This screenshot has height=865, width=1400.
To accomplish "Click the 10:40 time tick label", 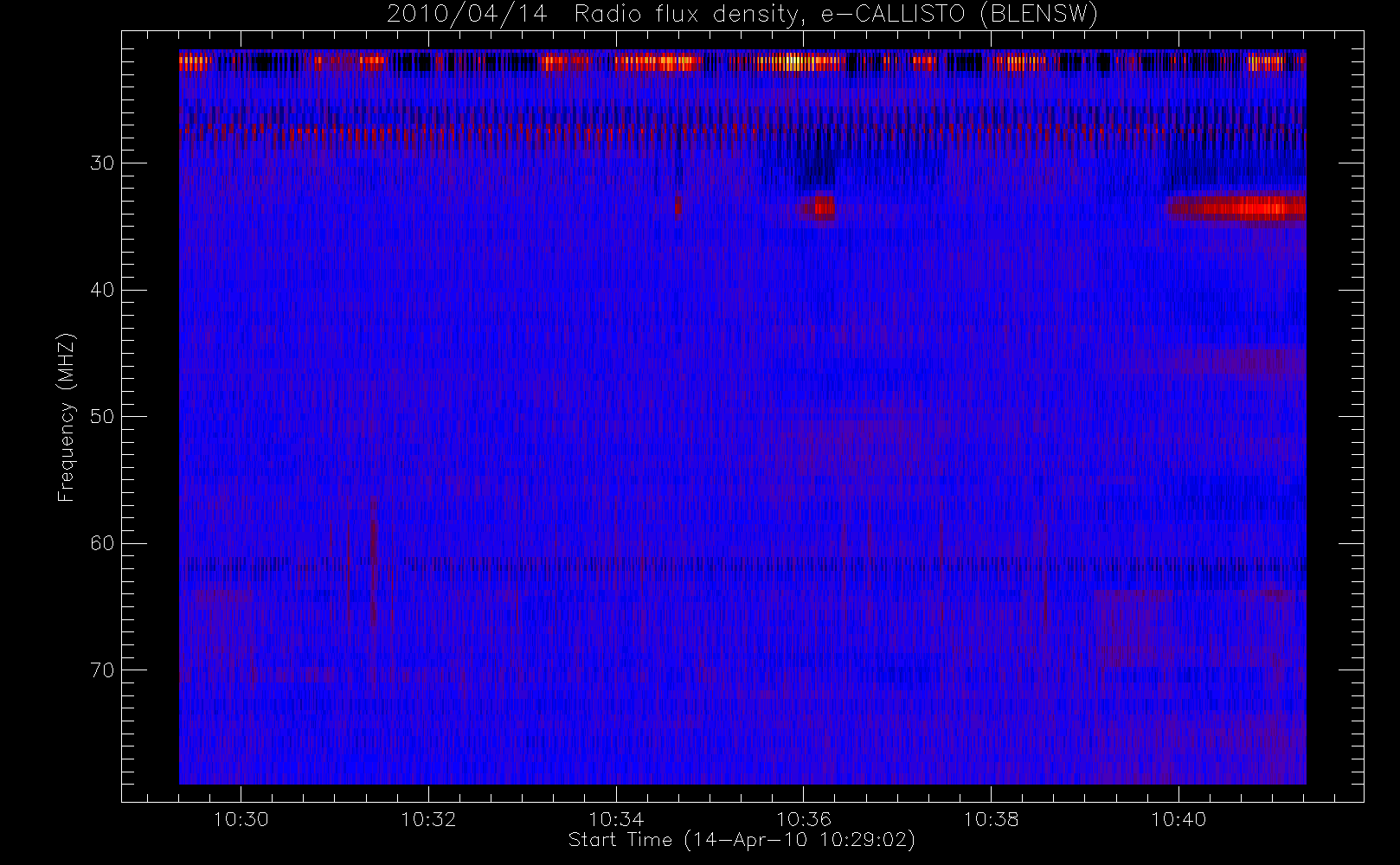I will [x=1178, y=819].
